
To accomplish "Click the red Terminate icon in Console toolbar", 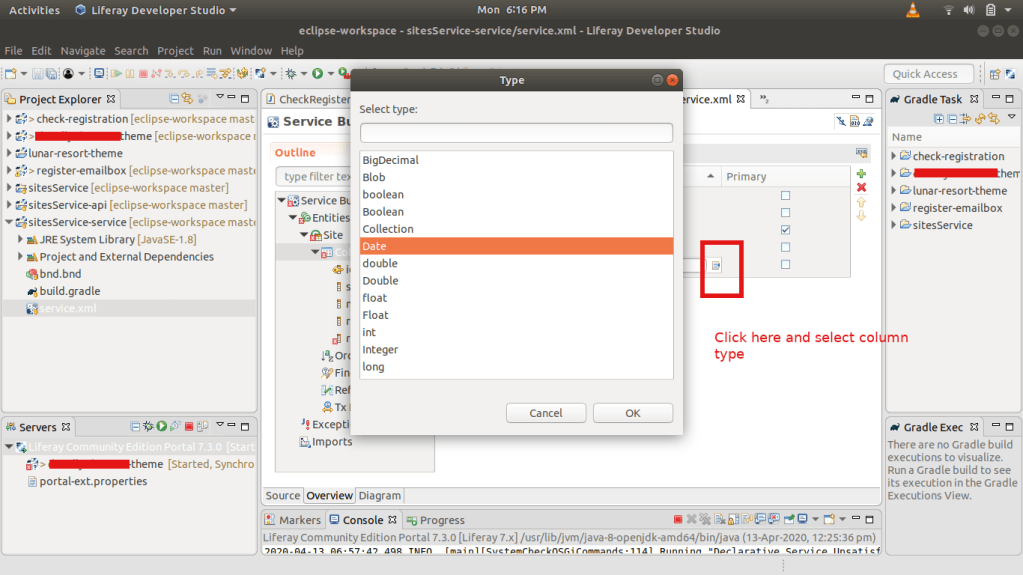I will point(678,520).
